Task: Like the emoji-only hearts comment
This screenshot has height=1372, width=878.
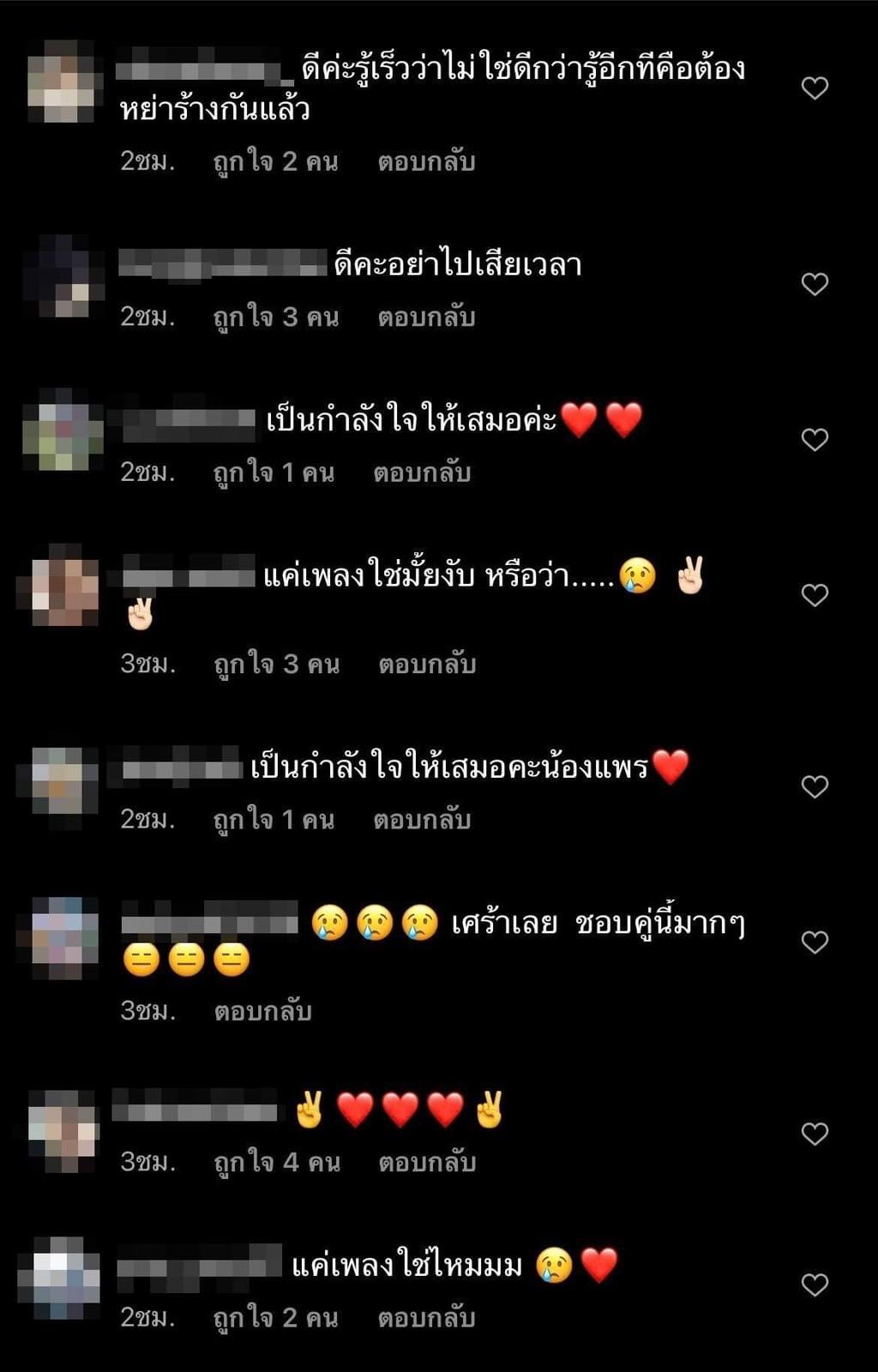Action: coord(815,1134)
